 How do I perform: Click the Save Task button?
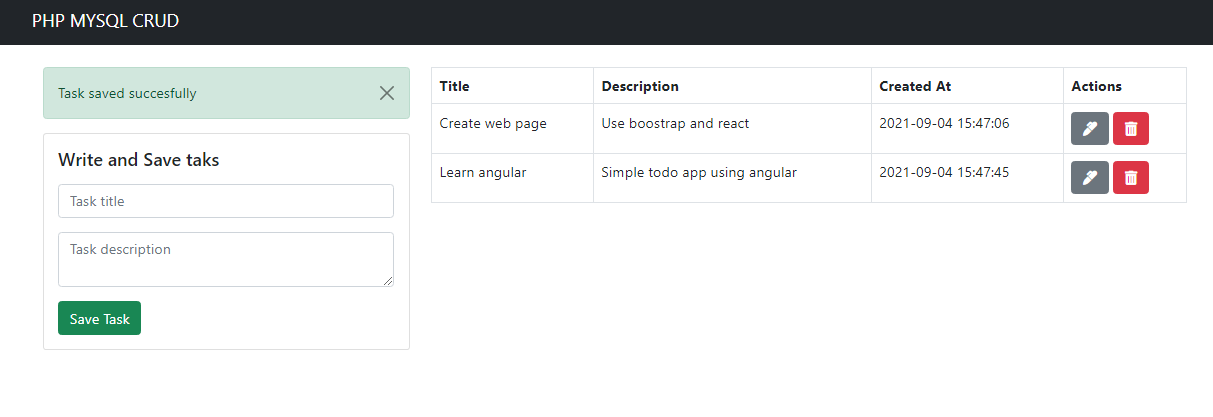99,318
